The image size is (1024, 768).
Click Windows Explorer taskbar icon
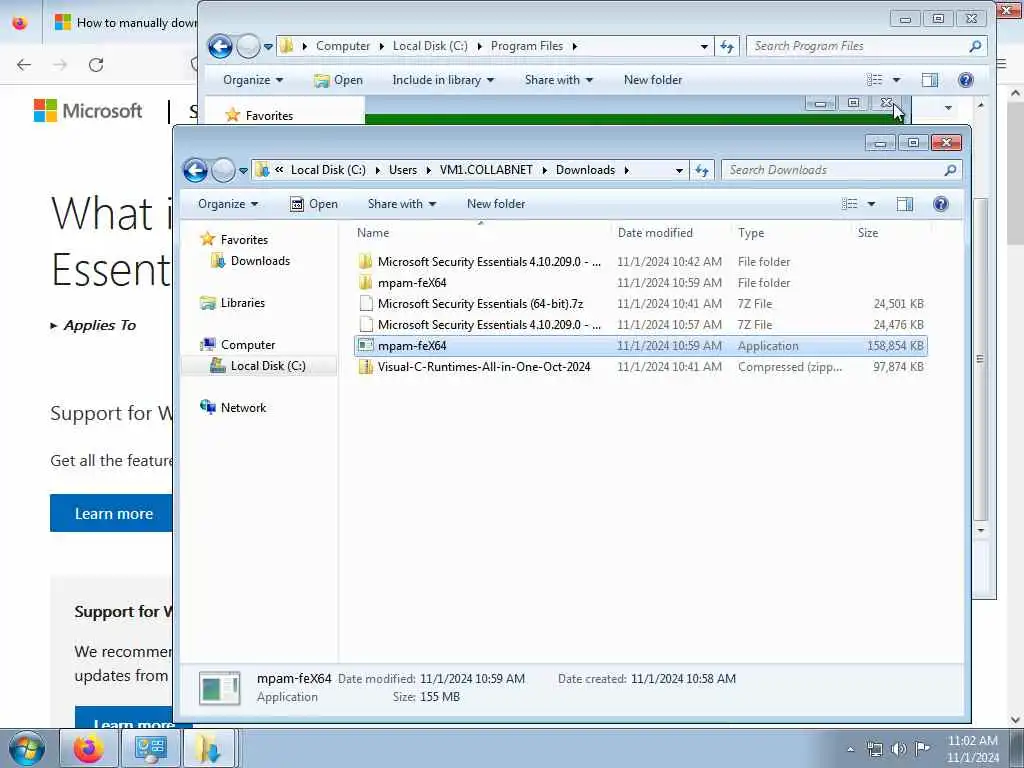tap(207, 748)
